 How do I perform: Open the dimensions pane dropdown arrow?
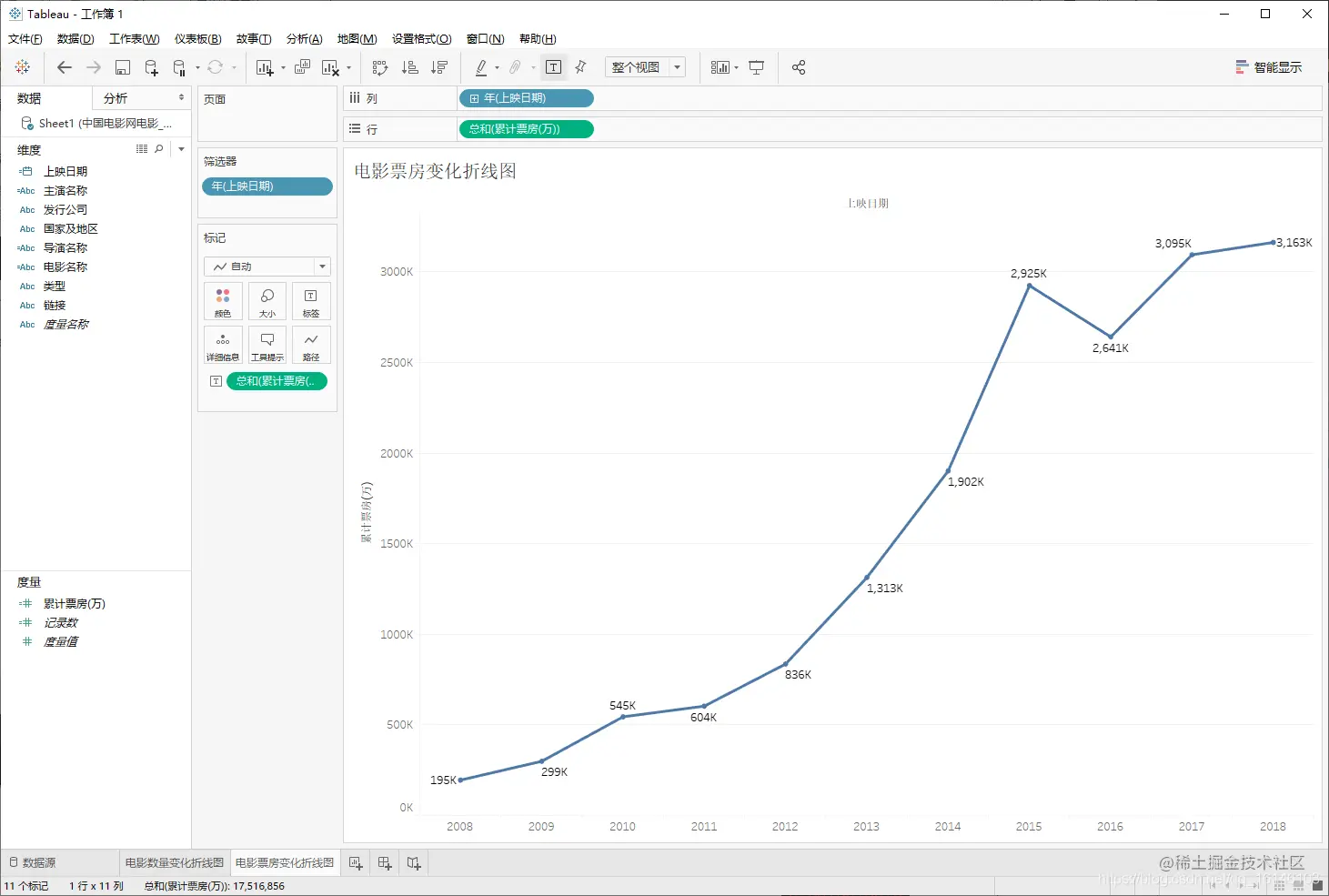pyautogui.click(x=181, y=149)
